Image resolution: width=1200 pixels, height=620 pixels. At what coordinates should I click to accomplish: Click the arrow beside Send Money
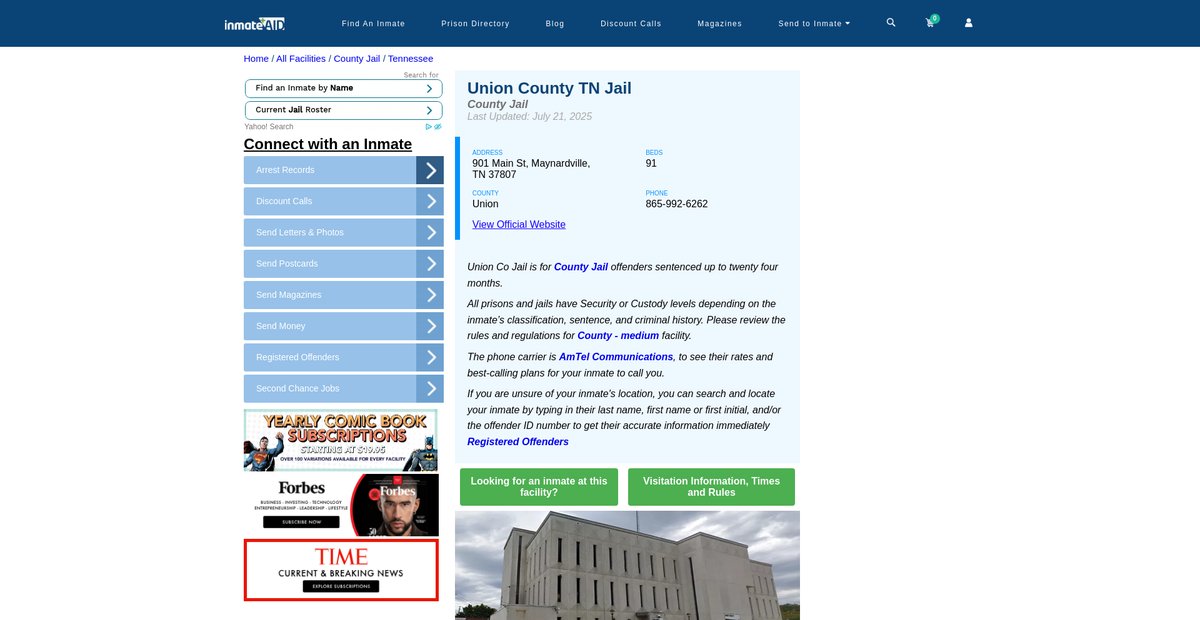[430, 326]
